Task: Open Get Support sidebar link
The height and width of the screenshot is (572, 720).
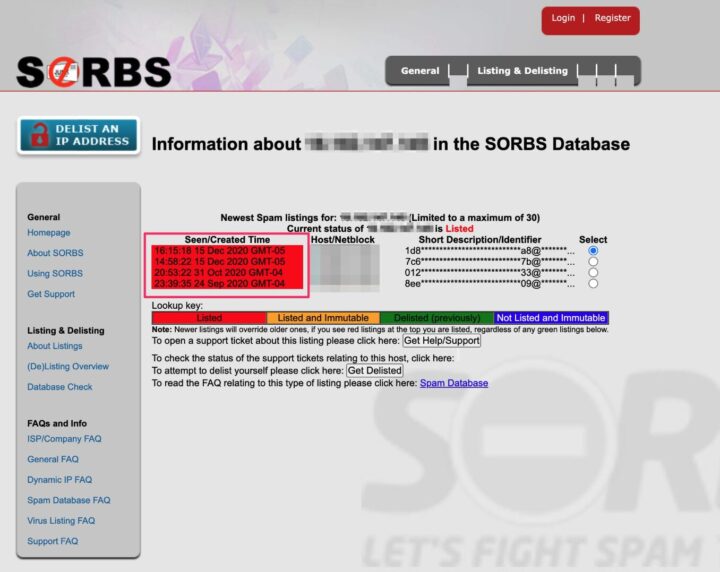Action: point(51,294)
